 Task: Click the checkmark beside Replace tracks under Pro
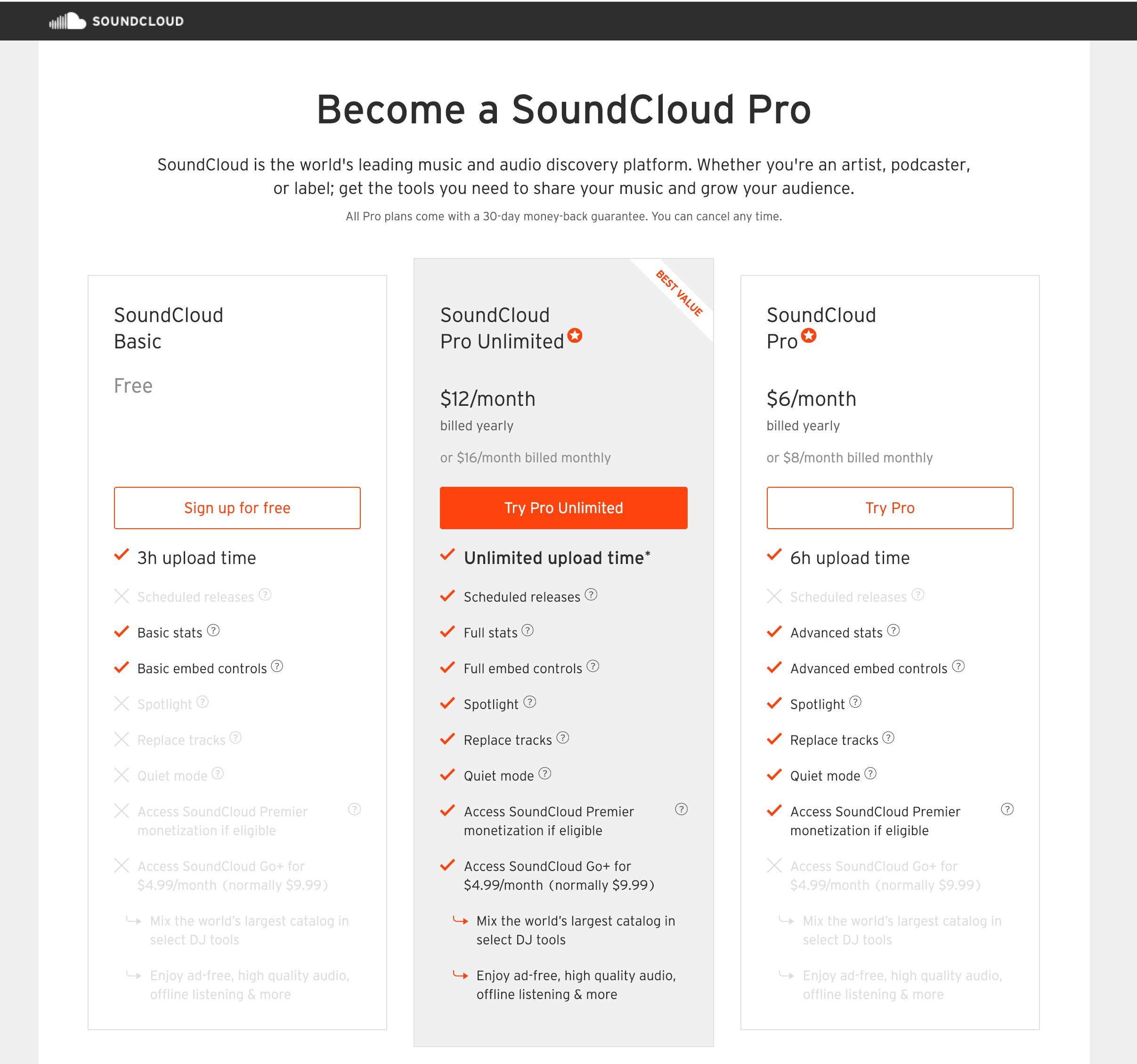[x=775, y=738]
